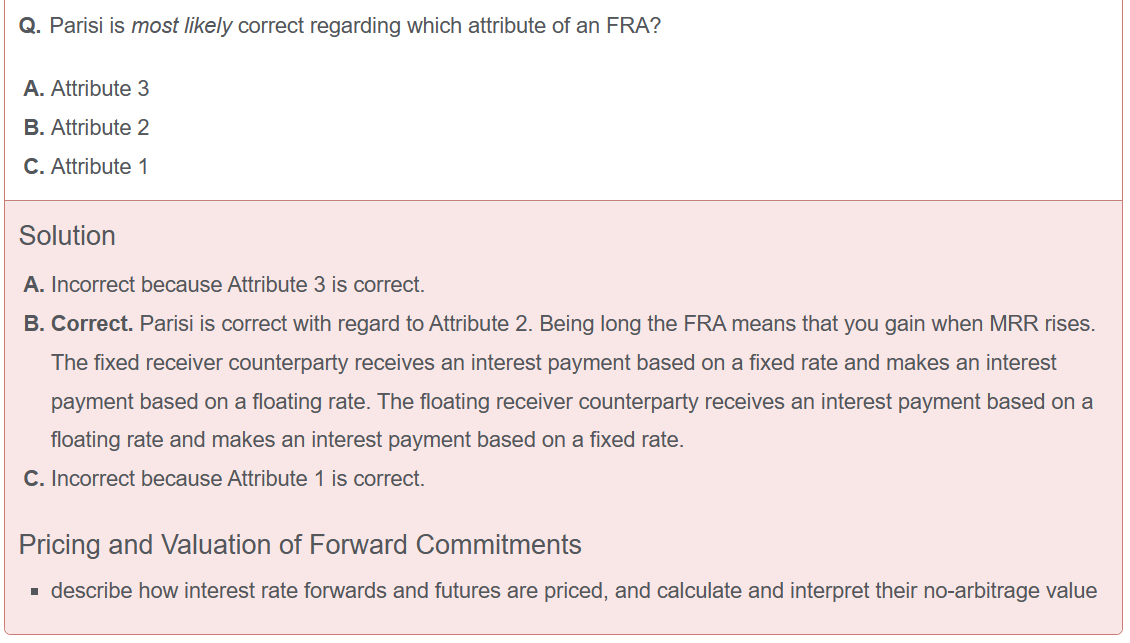Select answer option A, Attribute 3

click(x=87, y=89)
